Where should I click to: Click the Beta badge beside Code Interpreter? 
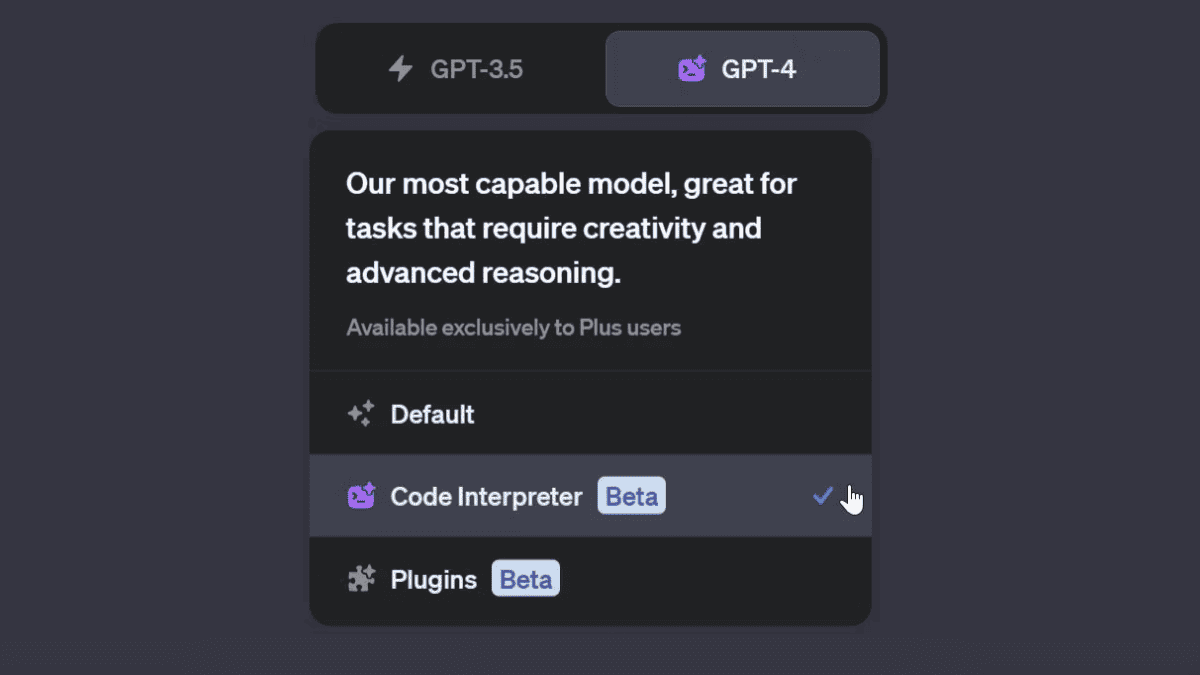coord(631,495)
